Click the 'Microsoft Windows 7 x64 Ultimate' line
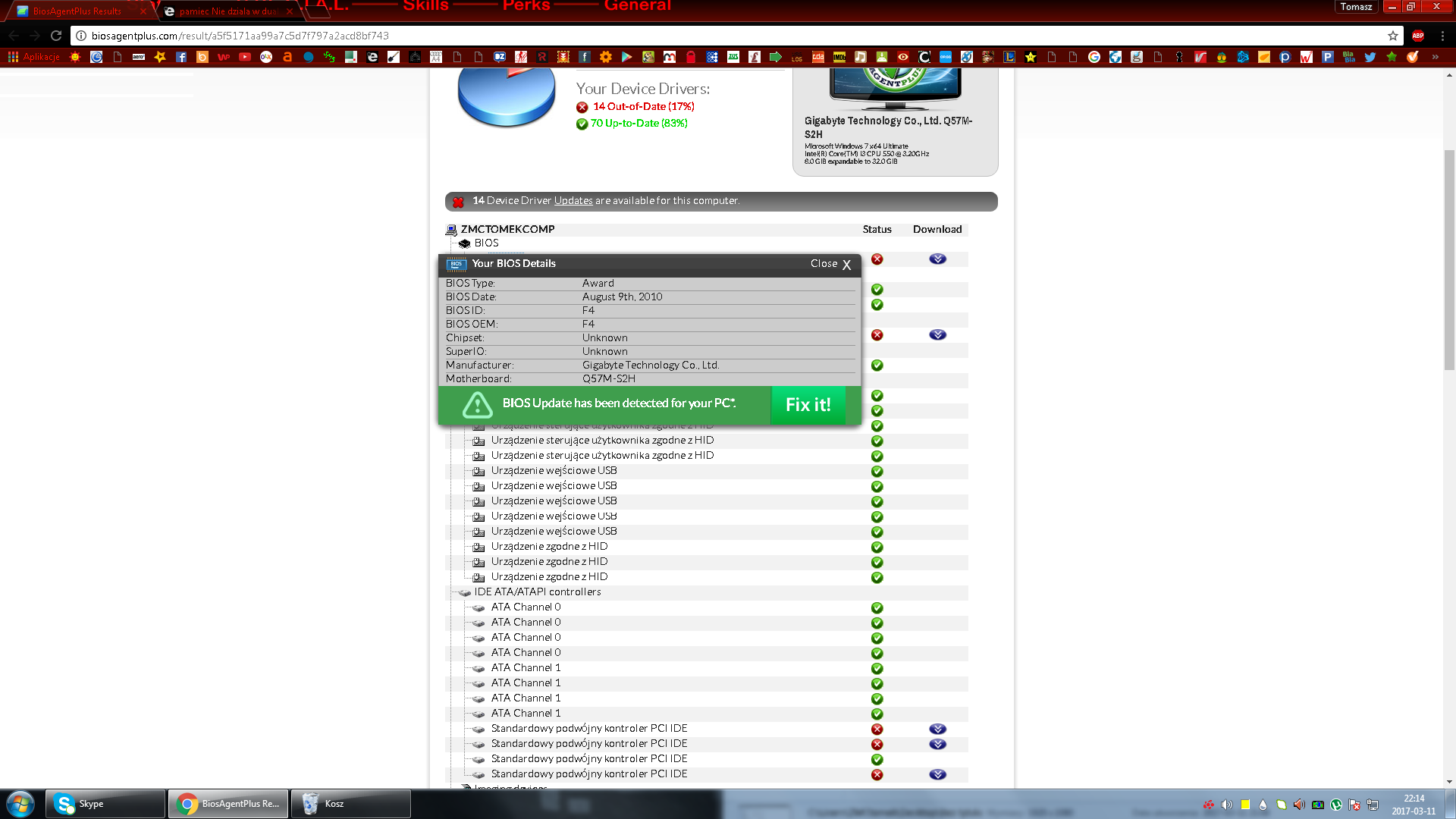Viewport: 1456px width, 819px height. point(856,146)
